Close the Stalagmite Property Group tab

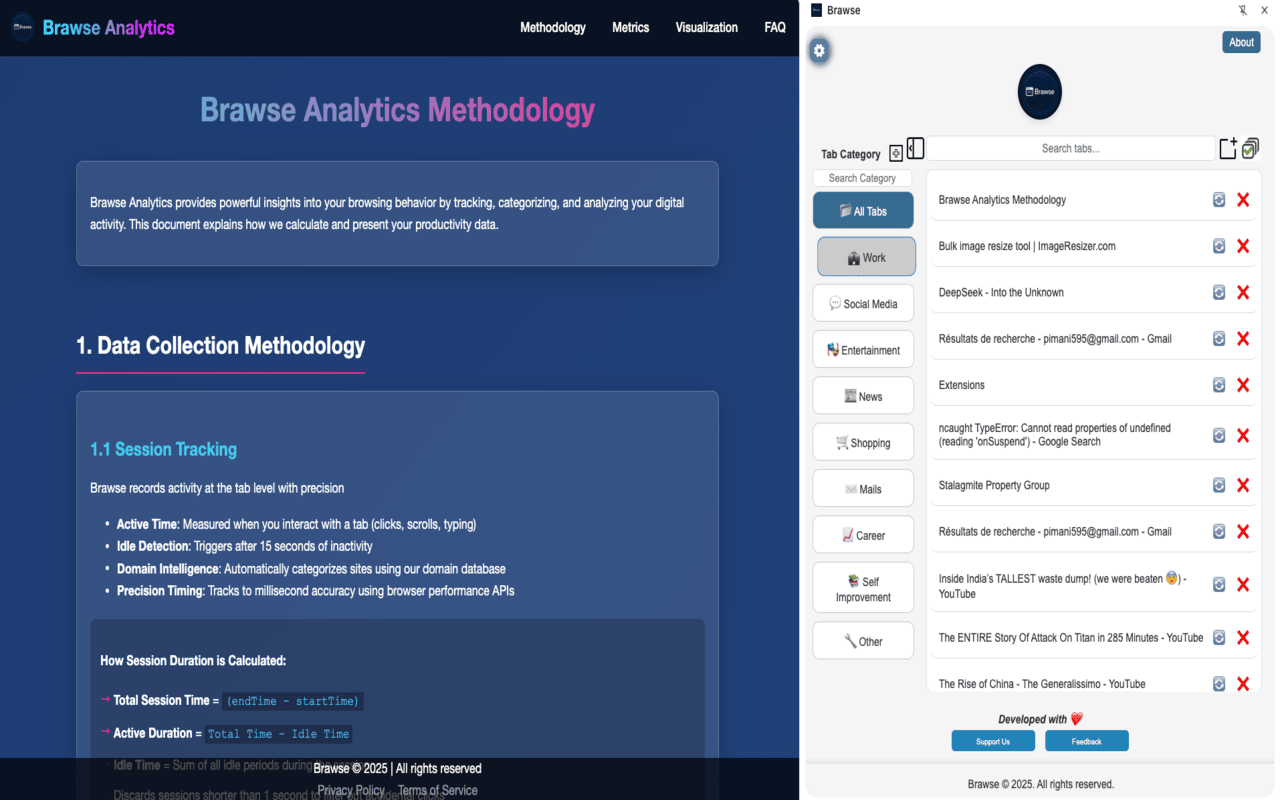(1243, 485)
